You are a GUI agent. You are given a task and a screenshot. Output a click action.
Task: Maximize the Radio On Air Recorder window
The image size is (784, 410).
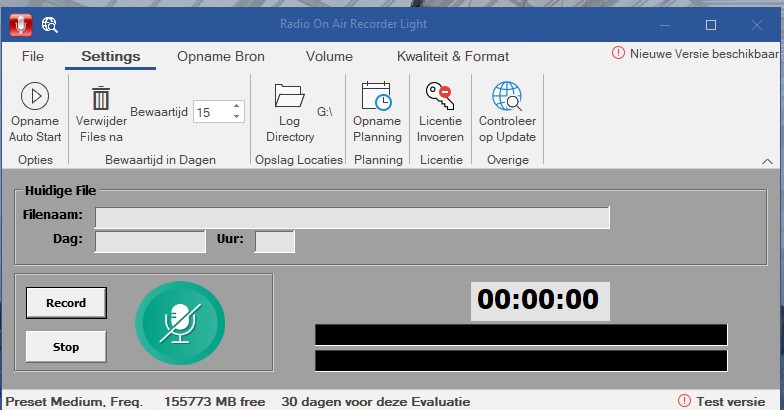tap(710, 24)
